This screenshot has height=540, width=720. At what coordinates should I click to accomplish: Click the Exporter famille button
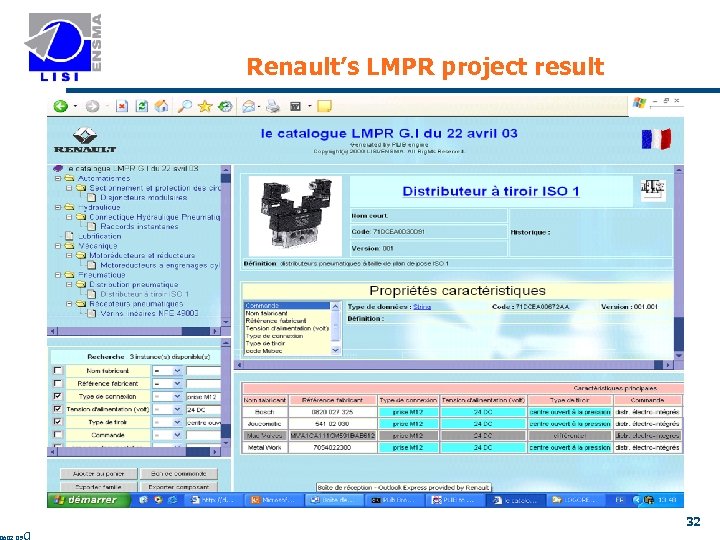point(99,486)
